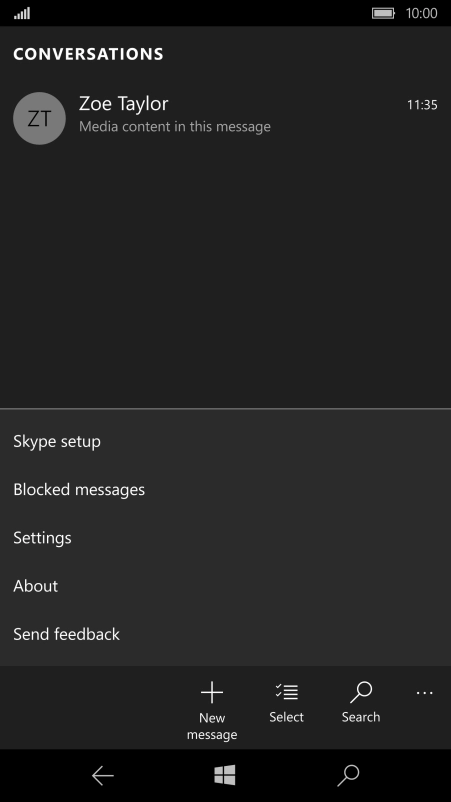Tap the signal strength bars icon

[x=22, y=13]
